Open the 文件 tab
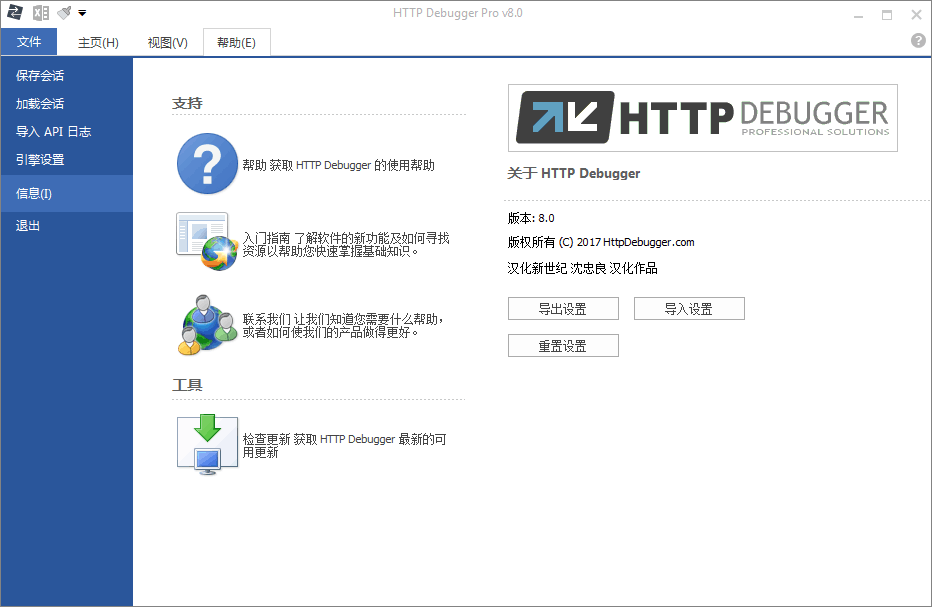932x607 pixels. [x=29, y=42]
